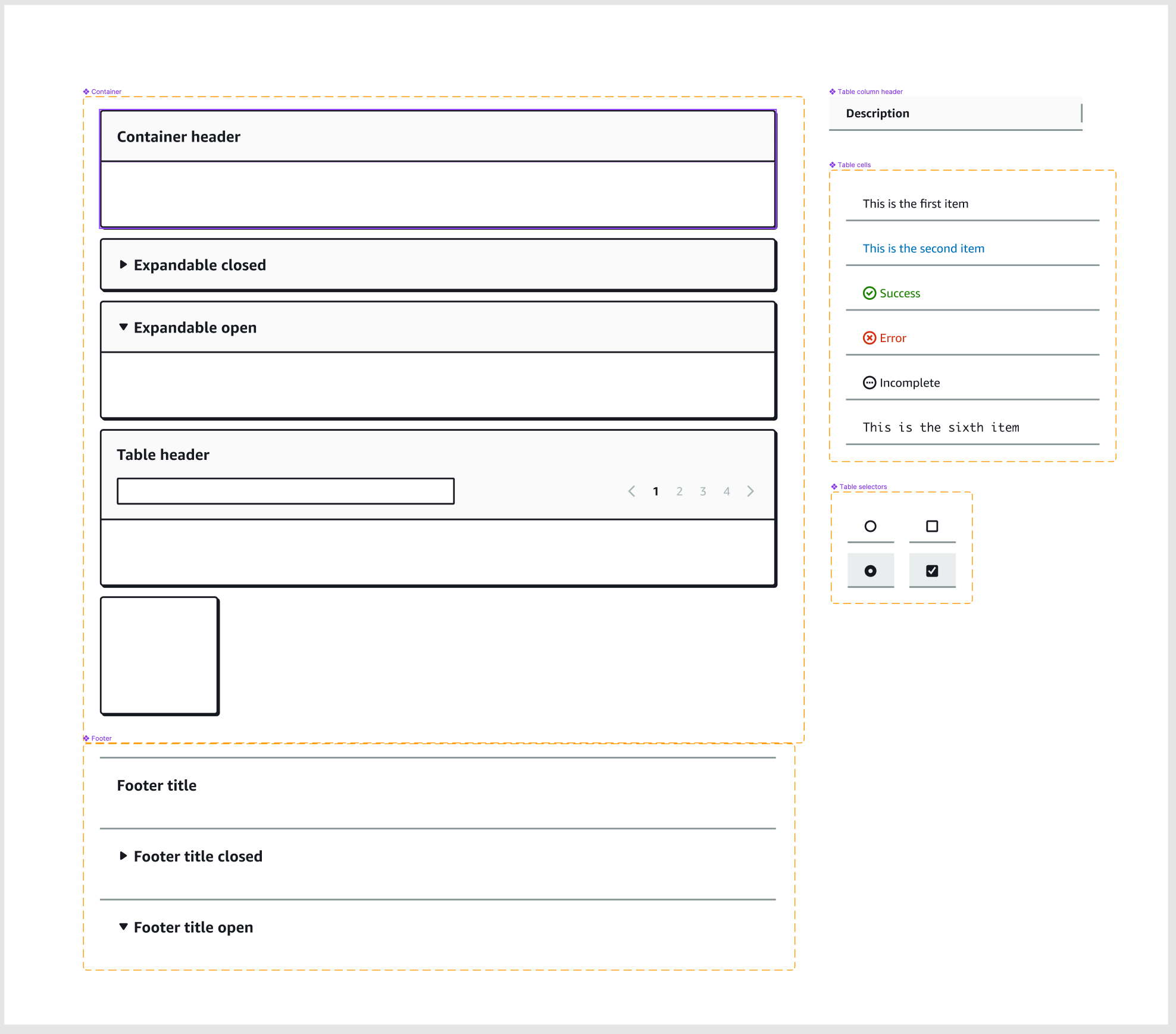
Task: Collapse the Expandable open section
Action: coord(123,327)
